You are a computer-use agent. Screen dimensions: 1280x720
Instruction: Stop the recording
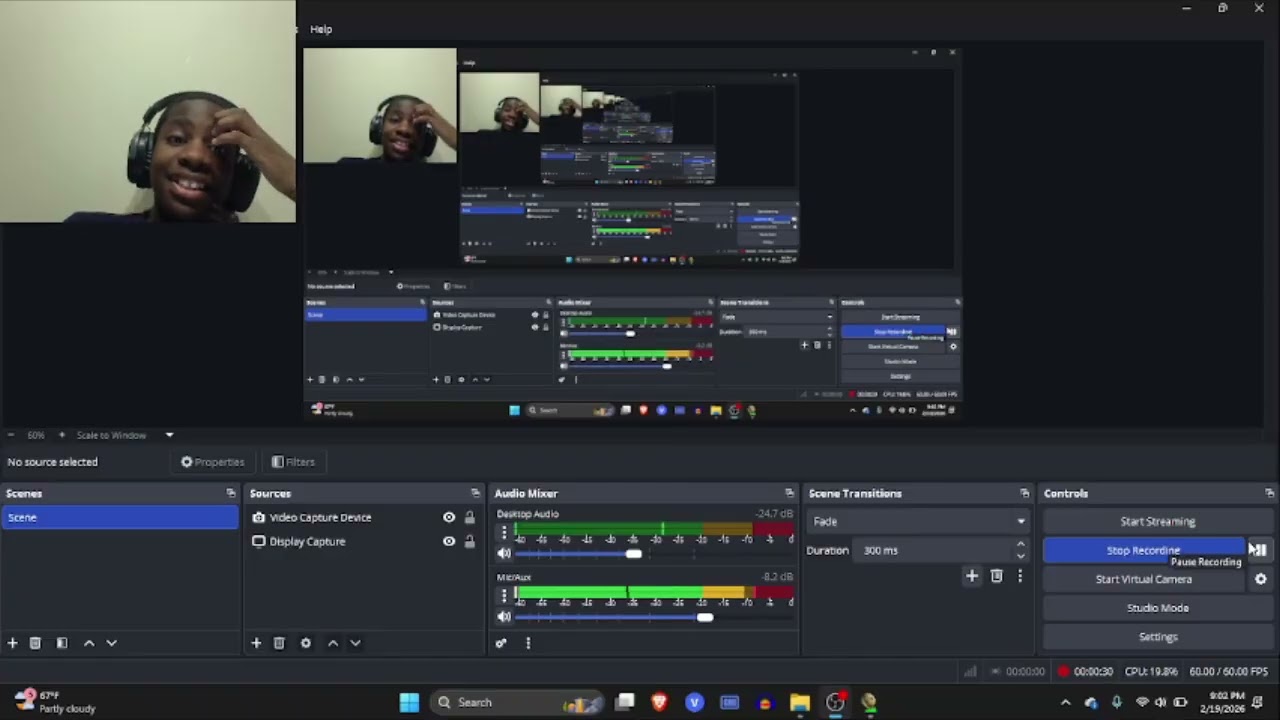1144,550
